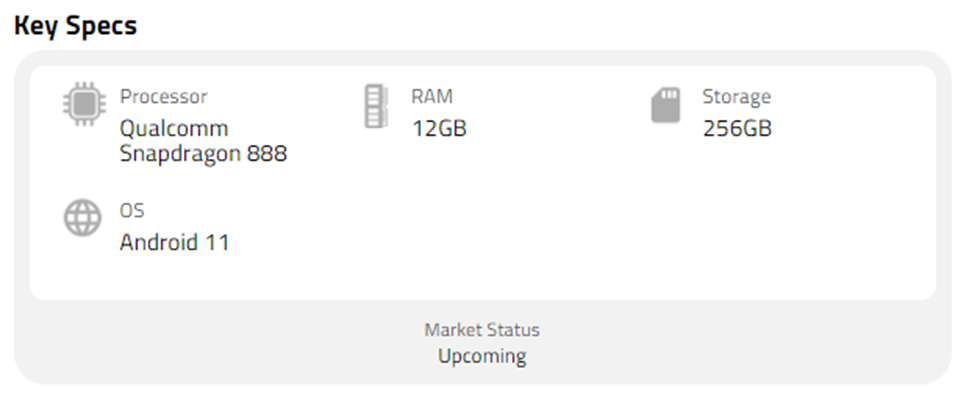Click the Processor label

pos(164,96)
